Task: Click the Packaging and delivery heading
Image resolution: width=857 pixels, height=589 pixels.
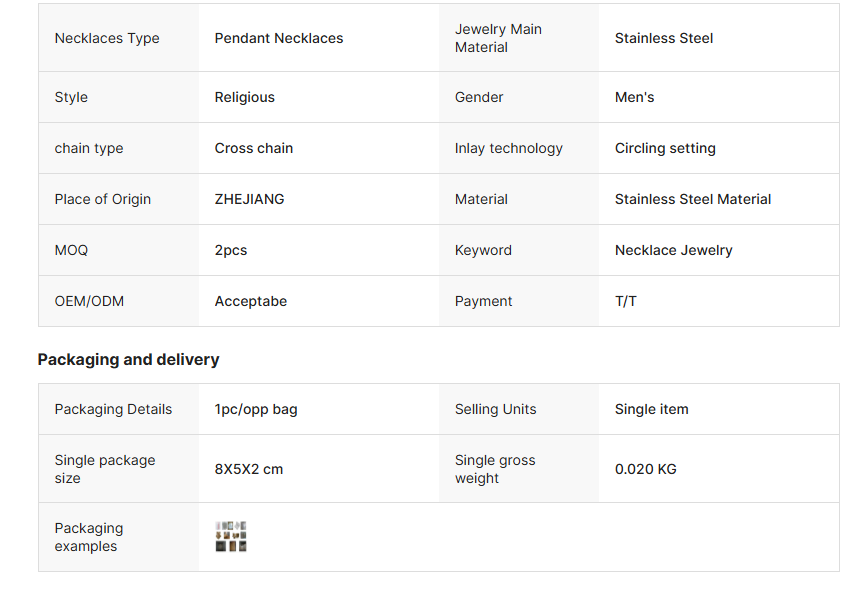Action: [128, 359]
